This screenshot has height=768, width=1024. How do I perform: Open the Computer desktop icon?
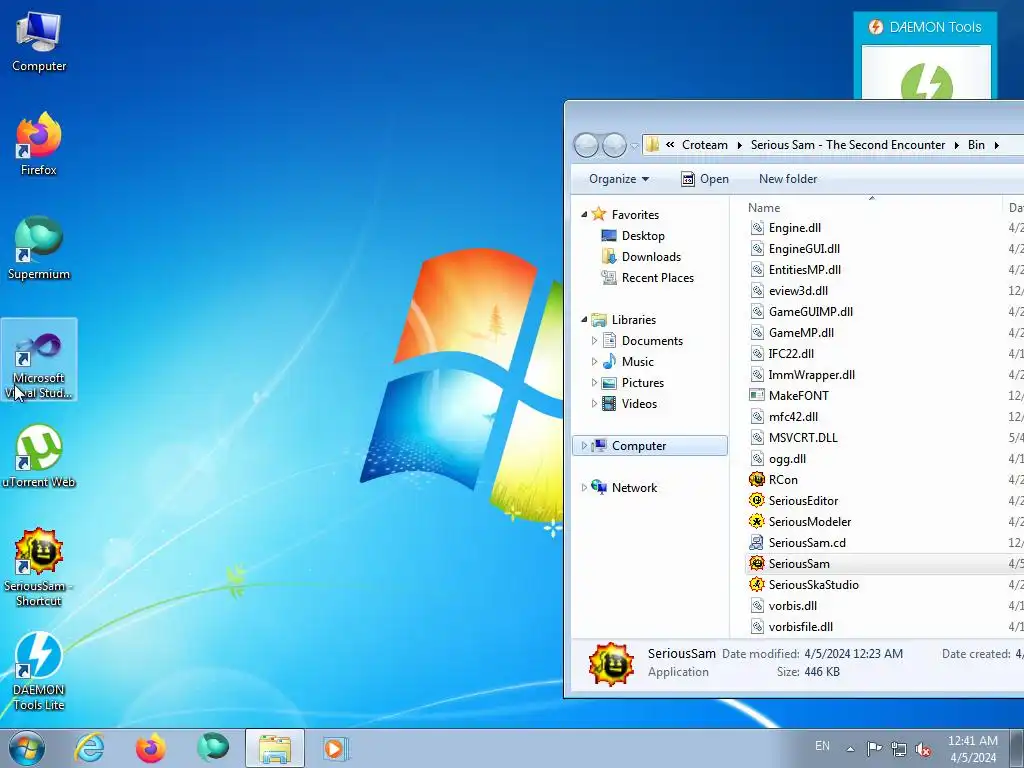pos(39,42)
